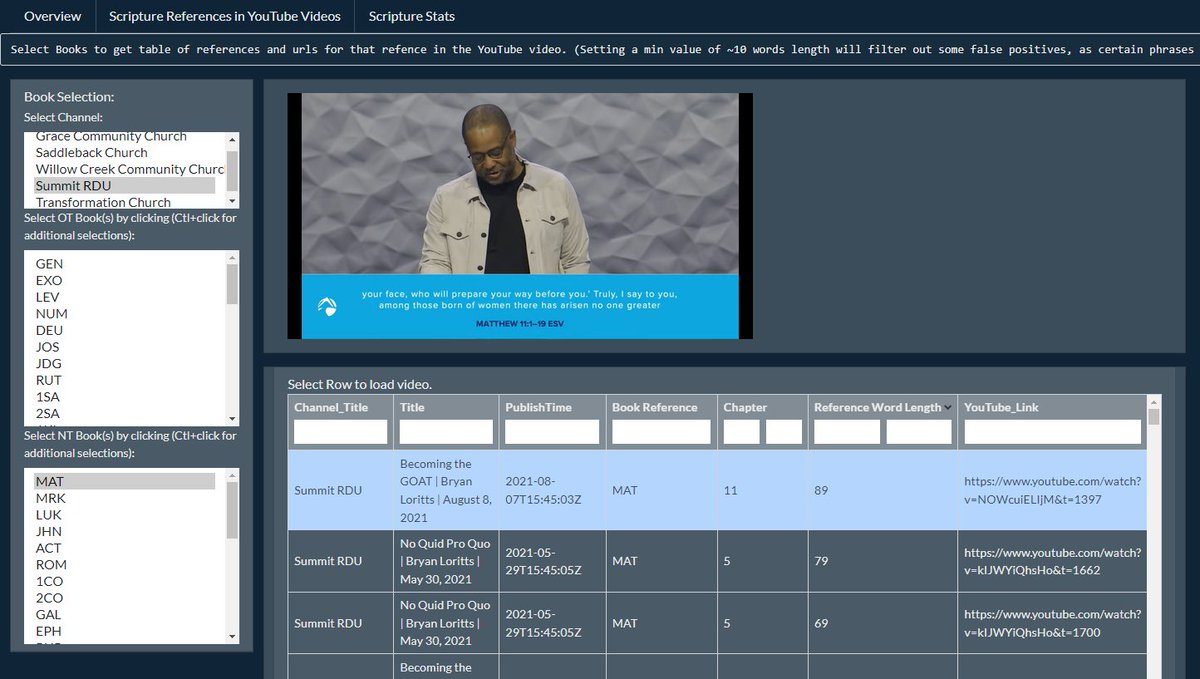Click OT book list scroll-down arrow
The height and width of the screenshot is (679, 1200).
(x=232, y=419)
